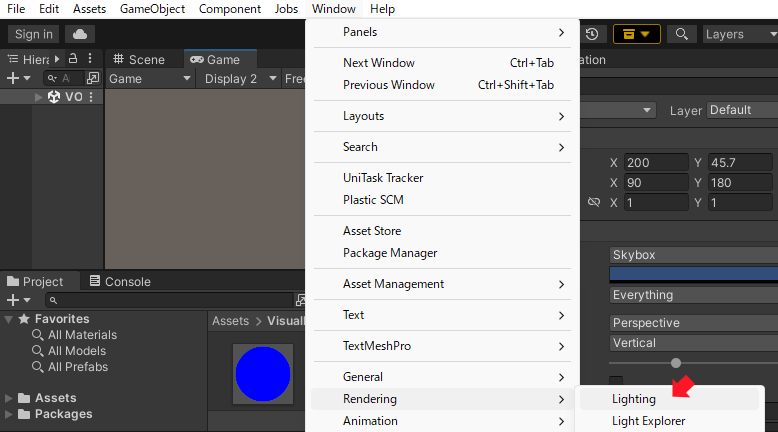Viewport: 778px width, 432px height.
Task: Collapse the Favorites tree section
Action: coord(8,319)
